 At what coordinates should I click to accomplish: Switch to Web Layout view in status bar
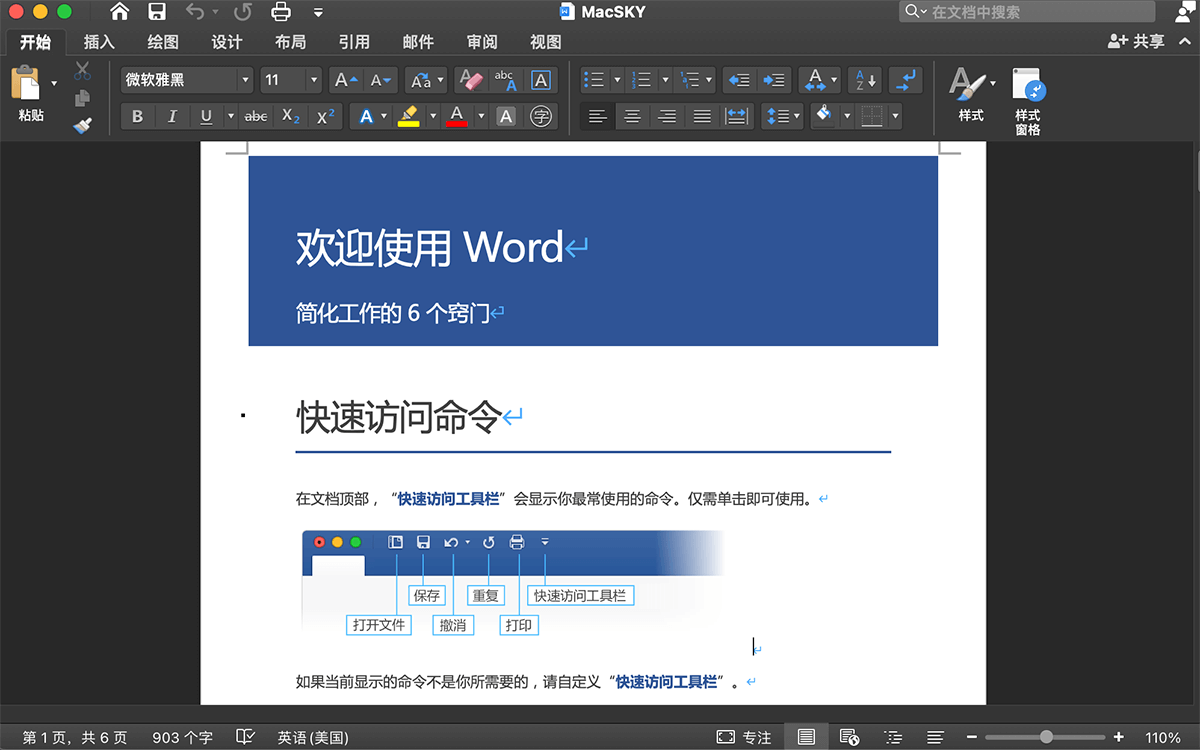(850, 737)
